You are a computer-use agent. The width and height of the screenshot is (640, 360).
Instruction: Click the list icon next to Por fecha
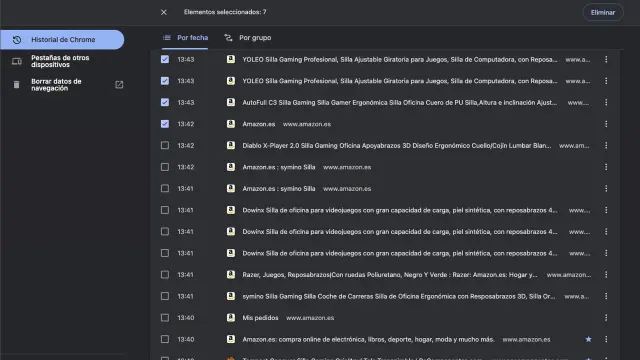[x=167, y=38]
